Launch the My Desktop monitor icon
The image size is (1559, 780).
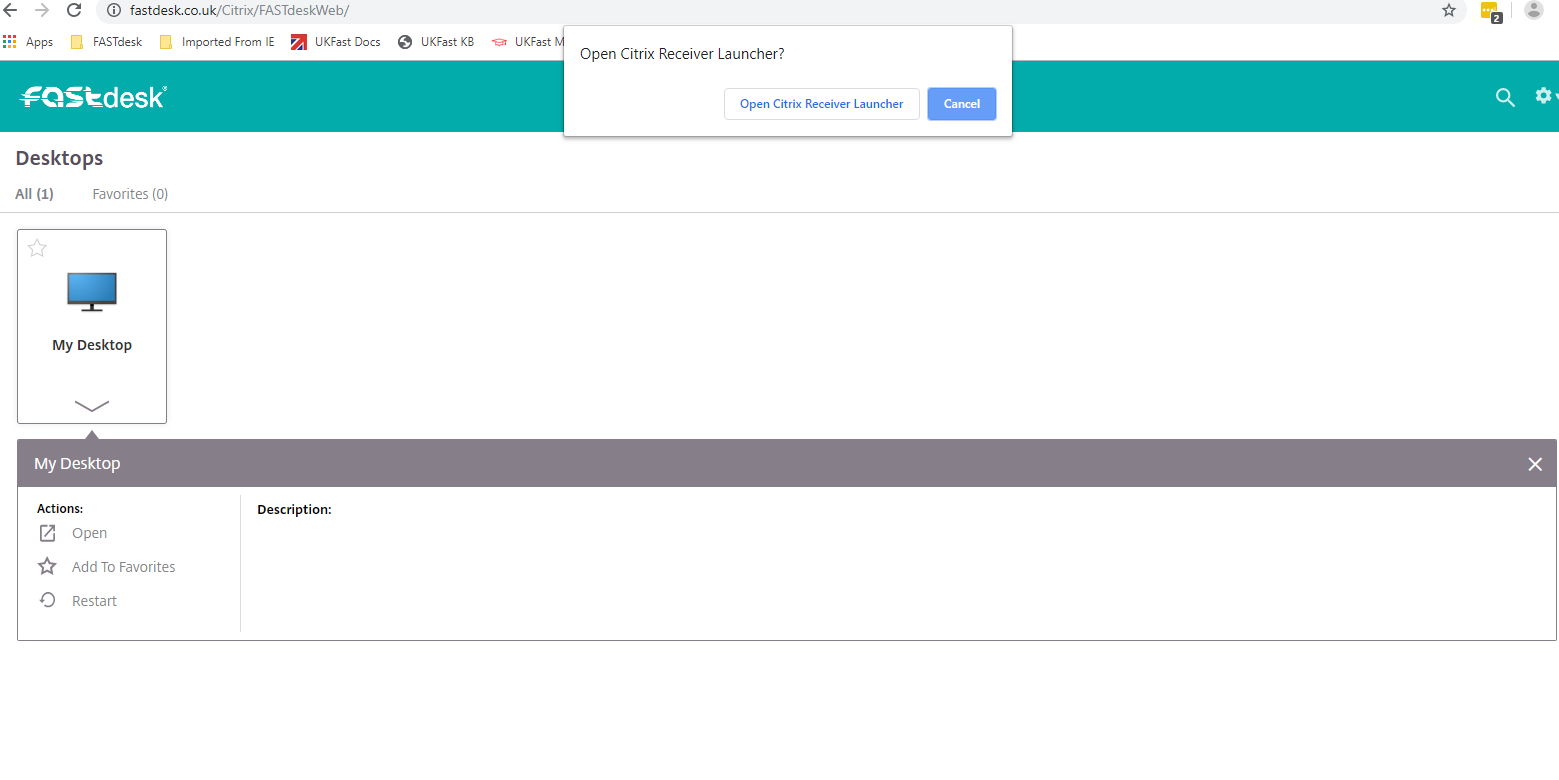[x=92, y=292]
